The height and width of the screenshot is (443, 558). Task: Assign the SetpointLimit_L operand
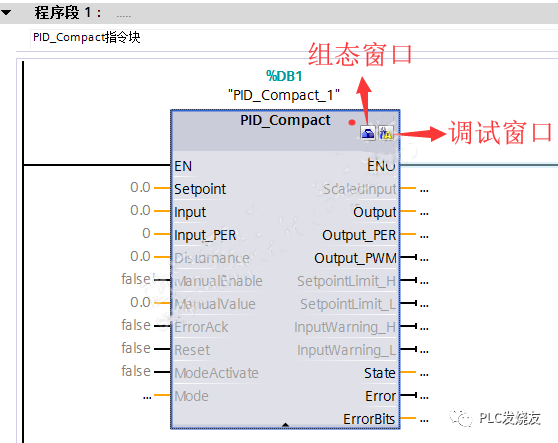tap(424, 306)
